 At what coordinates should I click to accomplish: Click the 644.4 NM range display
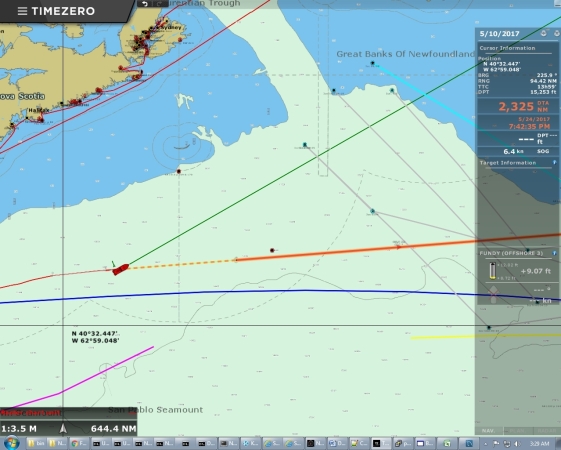(x=113, y=429)
